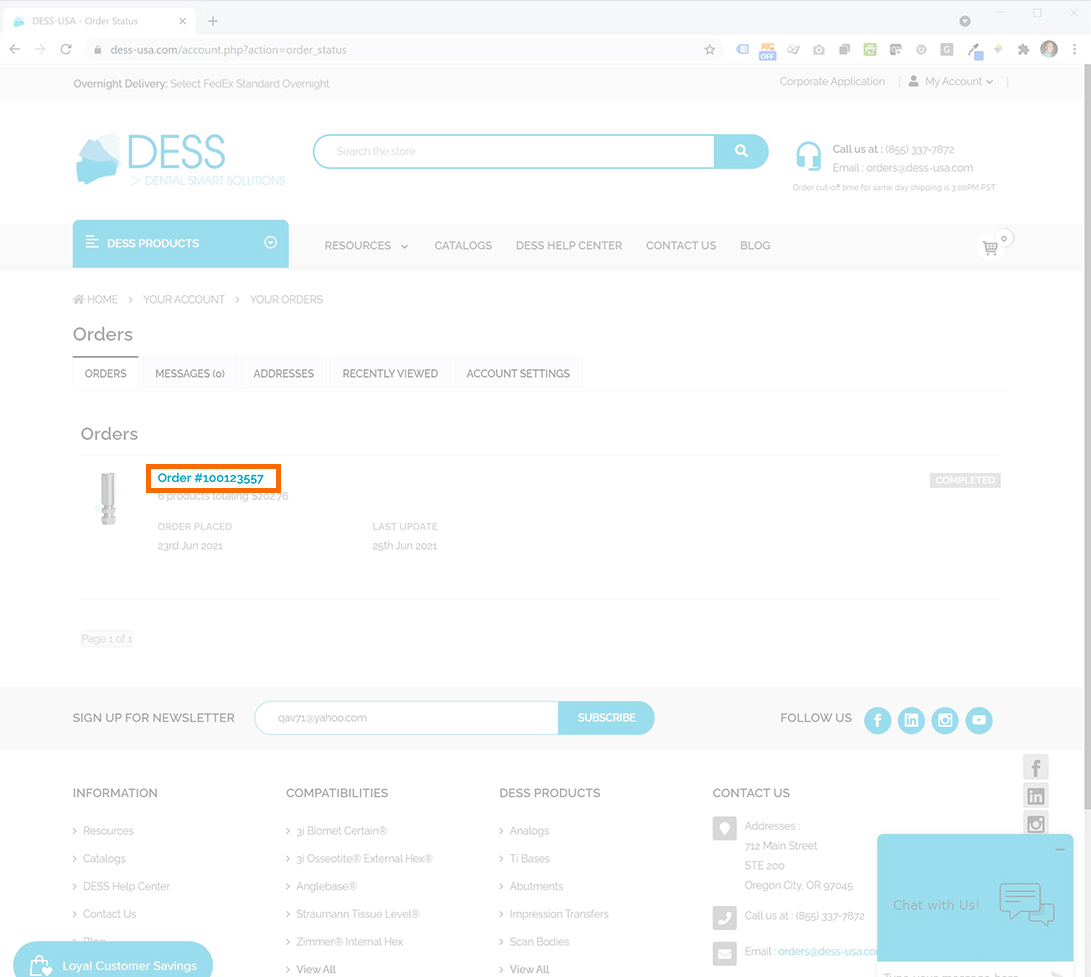Minimize the Chat with Us widget
The image size is (1091, 977).
[x=1060, y=849]
